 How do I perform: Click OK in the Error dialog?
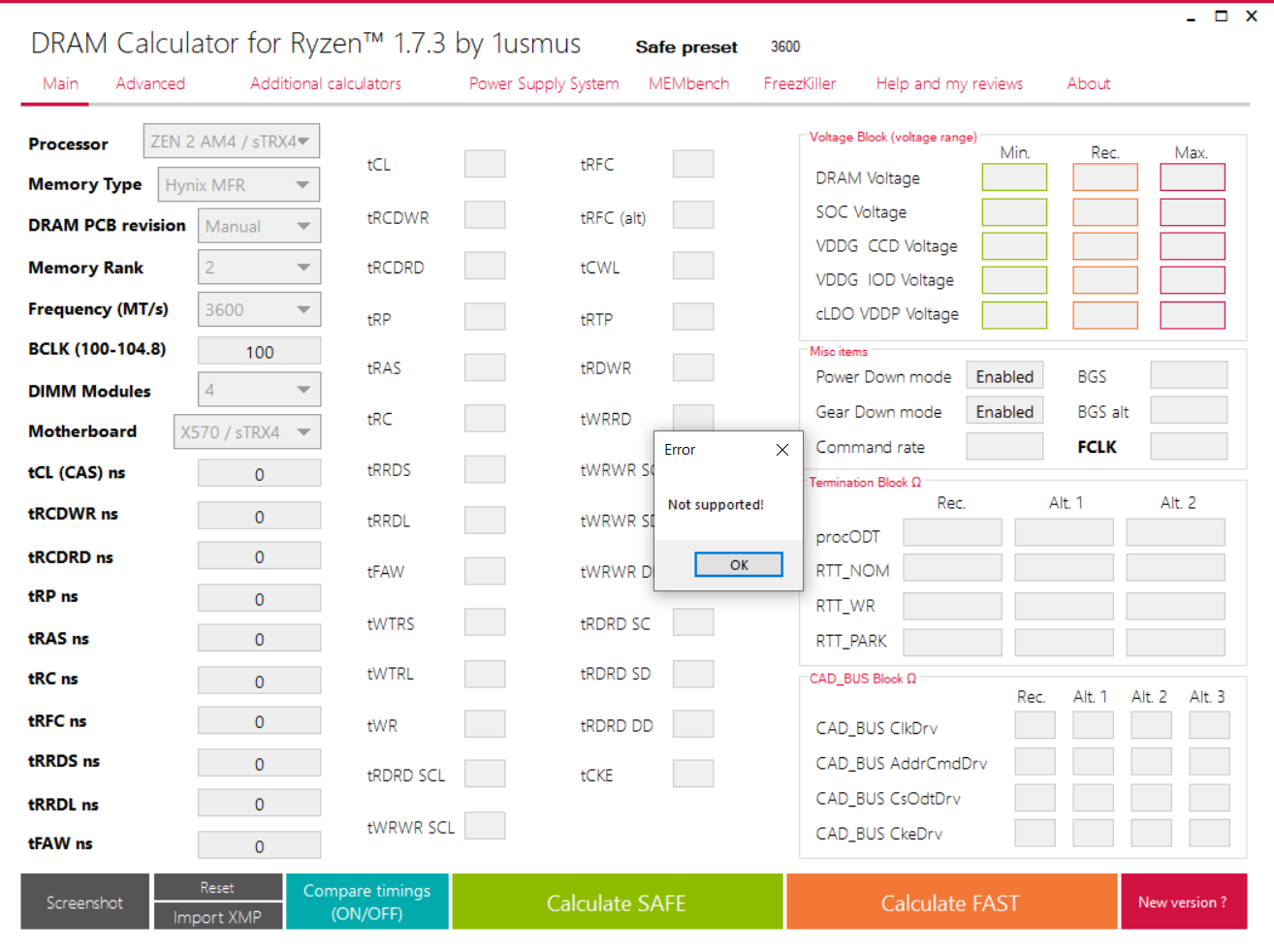[739, 564]
